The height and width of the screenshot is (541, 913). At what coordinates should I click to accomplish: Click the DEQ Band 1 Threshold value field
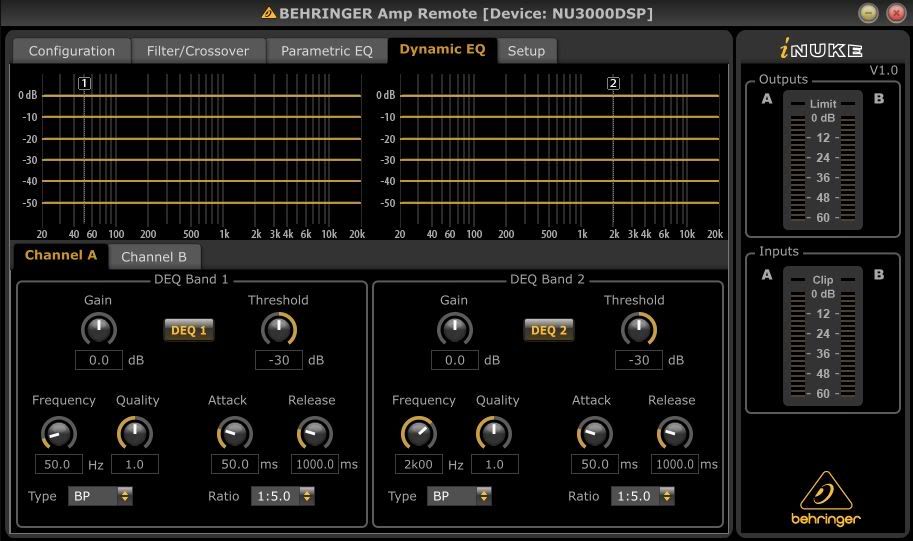click(x=279, y=360)
